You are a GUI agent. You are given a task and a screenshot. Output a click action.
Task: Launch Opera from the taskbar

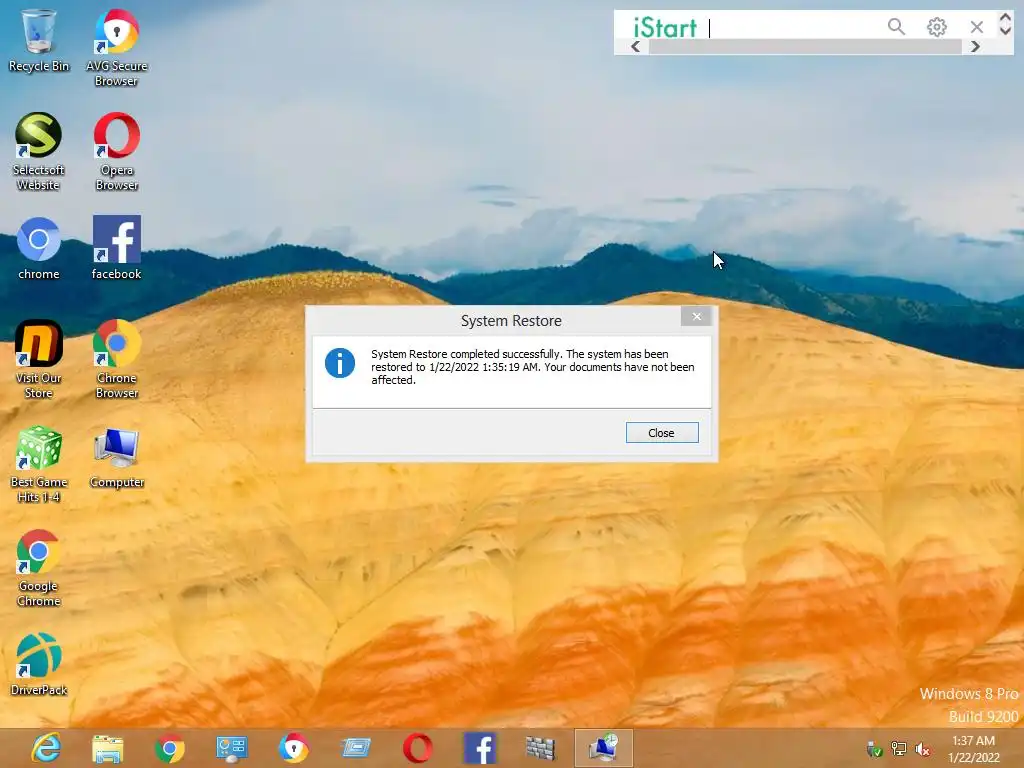point(418,748)
